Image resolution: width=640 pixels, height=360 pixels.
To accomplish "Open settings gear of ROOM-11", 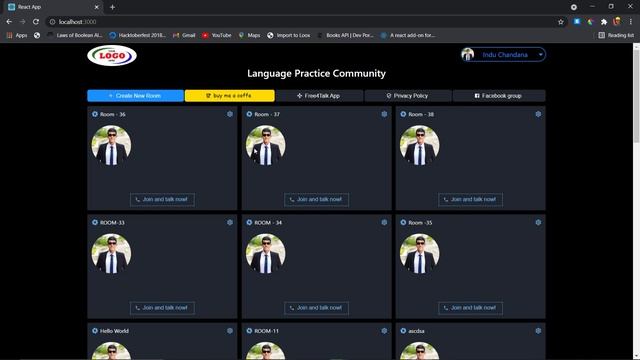I will pyautogui.click(x=384, y=331).
